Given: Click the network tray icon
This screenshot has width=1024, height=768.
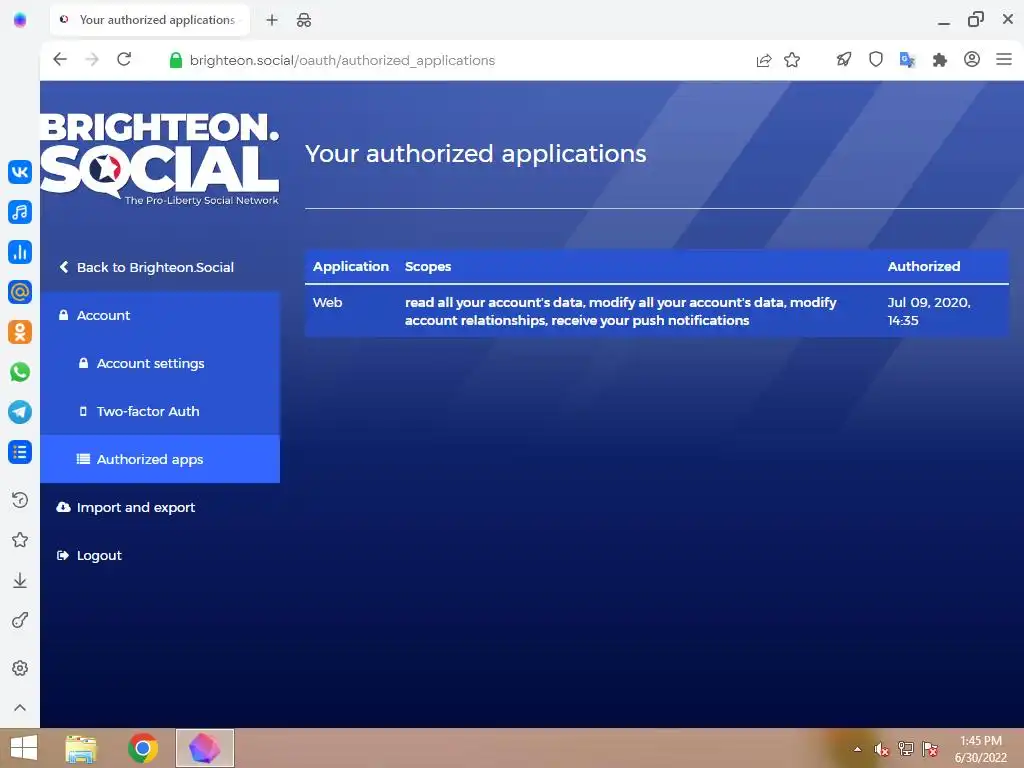Looking at the screenshot, I should [906, 749].
